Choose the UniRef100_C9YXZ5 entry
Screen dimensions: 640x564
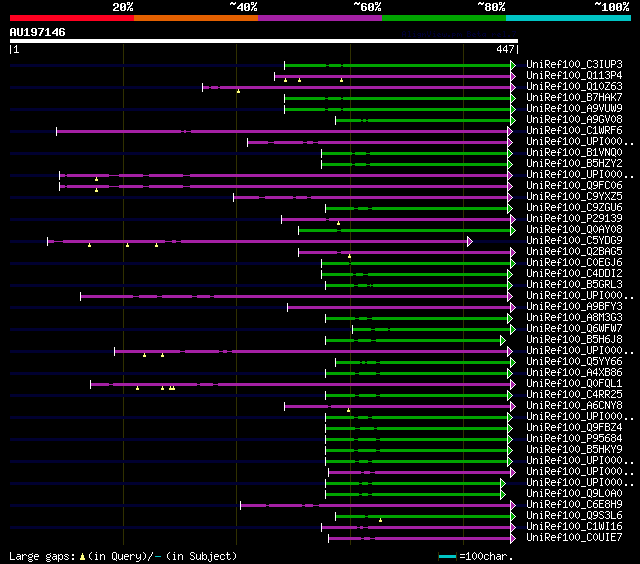click(x=574, y=197)
